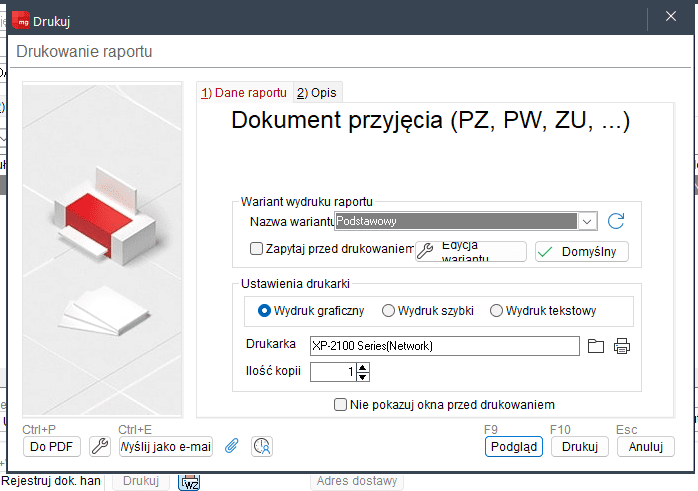
Task: Click the wrench settings icon near Do PDF
Action: 99,447
